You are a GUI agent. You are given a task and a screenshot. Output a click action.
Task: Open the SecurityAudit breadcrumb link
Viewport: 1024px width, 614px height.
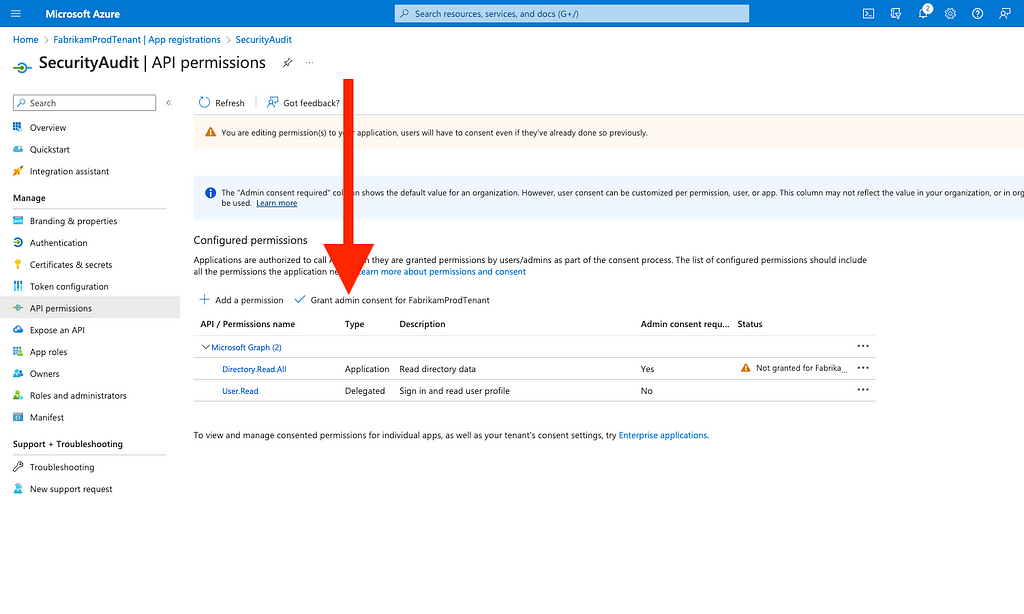click(x=263, y=40)
